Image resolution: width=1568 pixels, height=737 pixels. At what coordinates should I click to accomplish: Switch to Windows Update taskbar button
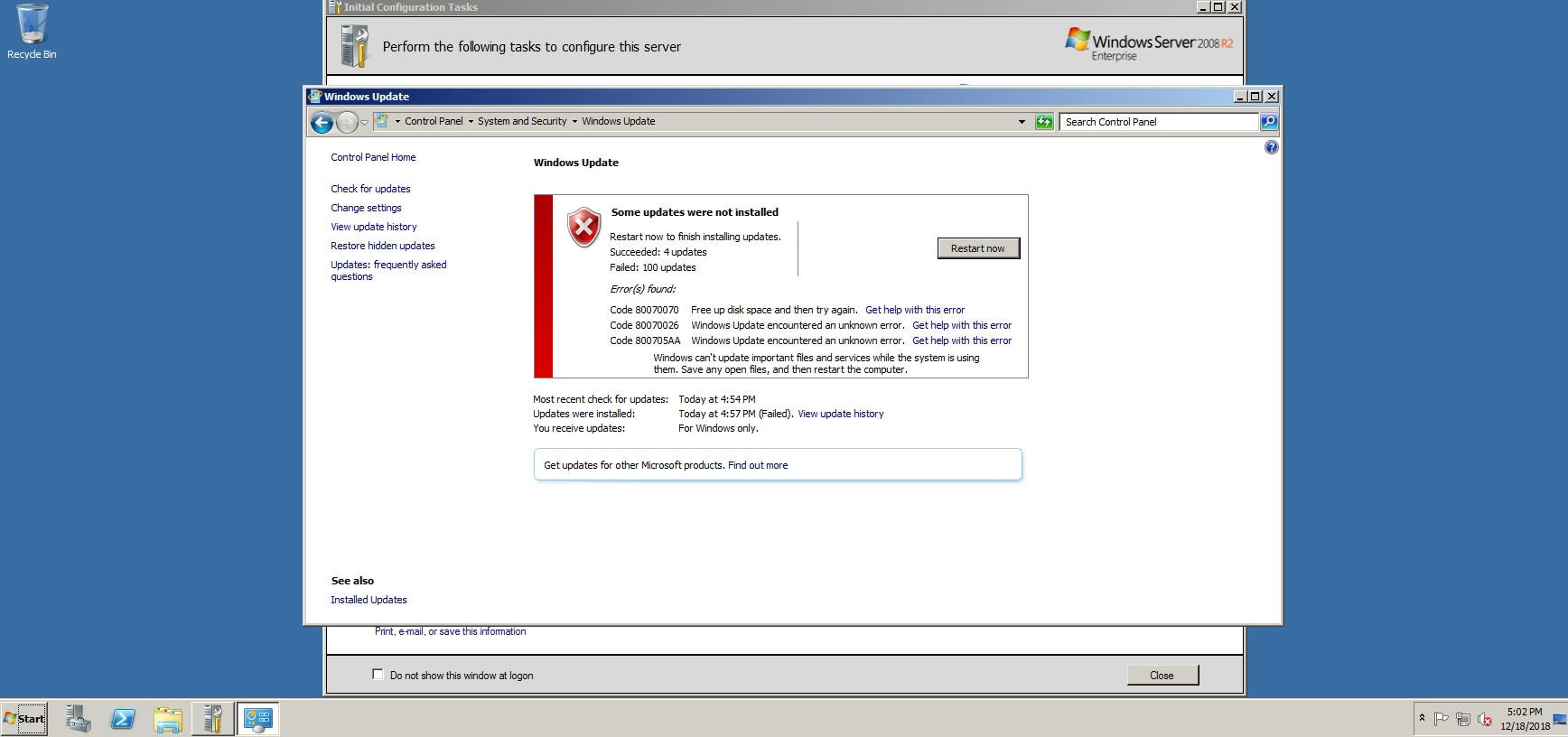pyautogui.click(x=257, y=719)
